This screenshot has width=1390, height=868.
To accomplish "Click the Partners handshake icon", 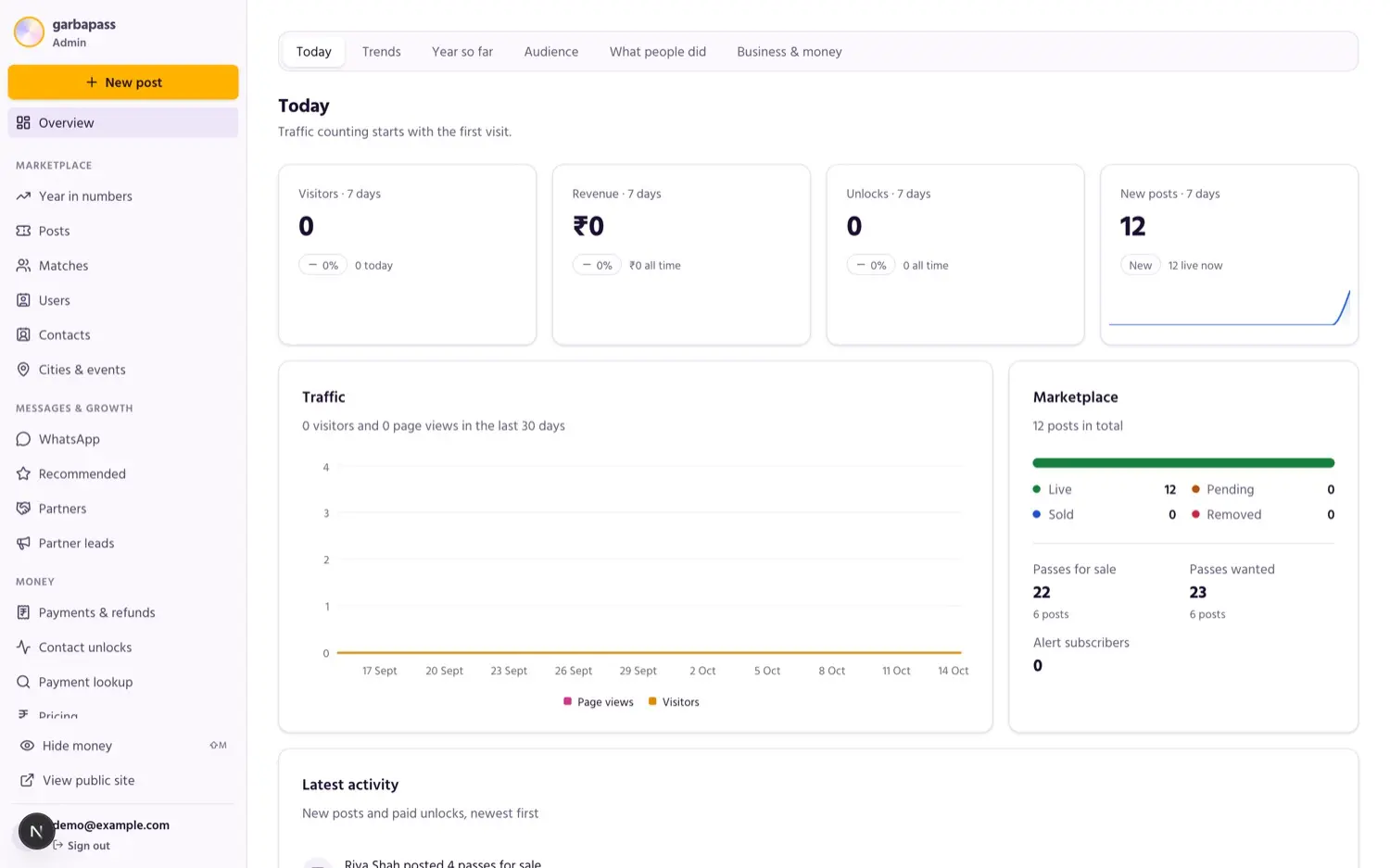I will pos(23,509).
